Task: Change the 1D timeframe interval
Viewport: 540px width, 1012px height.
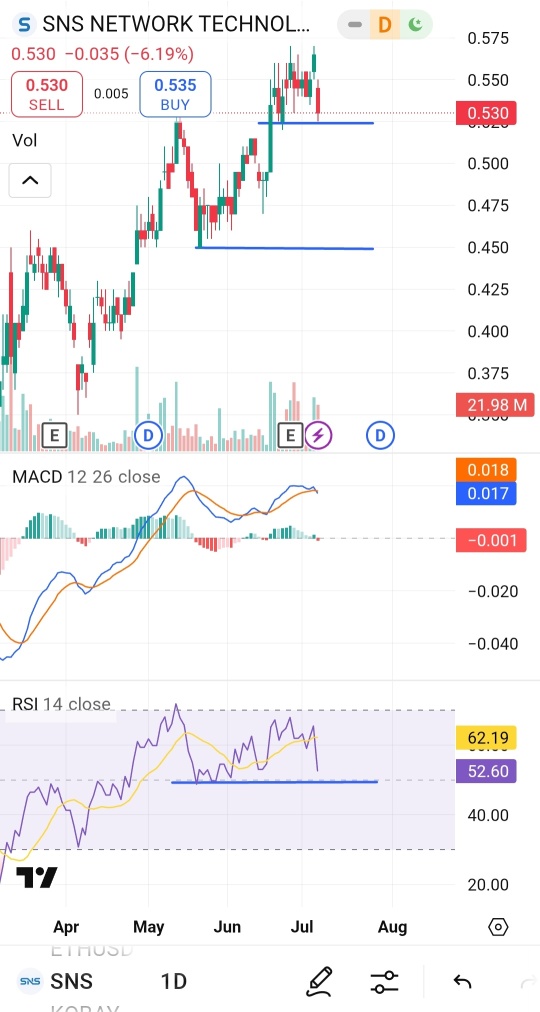Action: (x=174, y=982)
